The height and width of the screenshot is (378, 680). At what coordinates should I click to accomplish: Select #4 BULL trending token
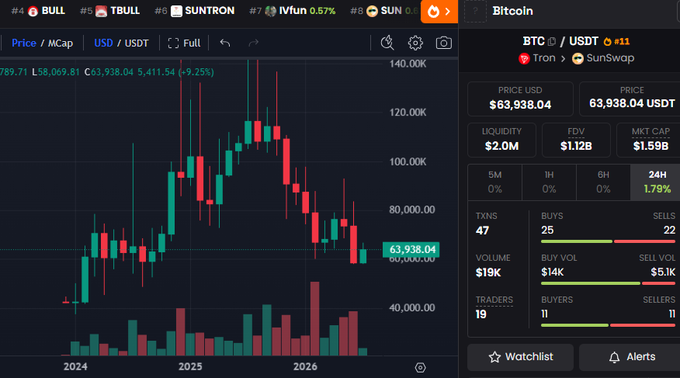pyautogui.click(x=38, y=11)
